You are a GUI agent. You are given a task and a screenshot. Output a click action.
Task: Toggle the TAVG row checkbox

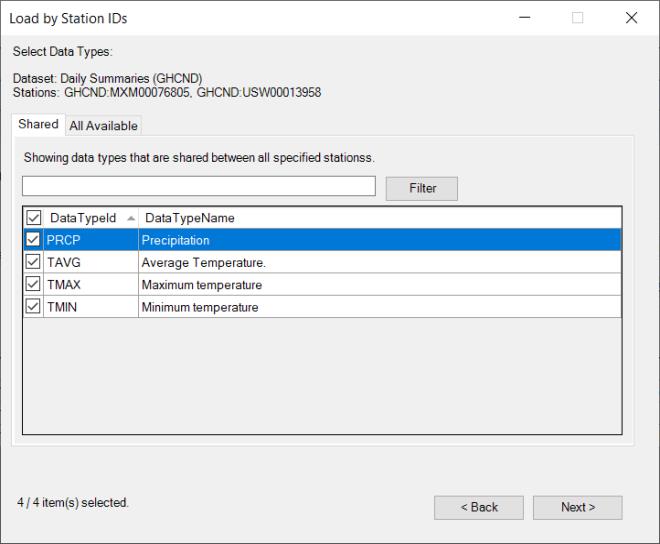(x=33, y=263)
